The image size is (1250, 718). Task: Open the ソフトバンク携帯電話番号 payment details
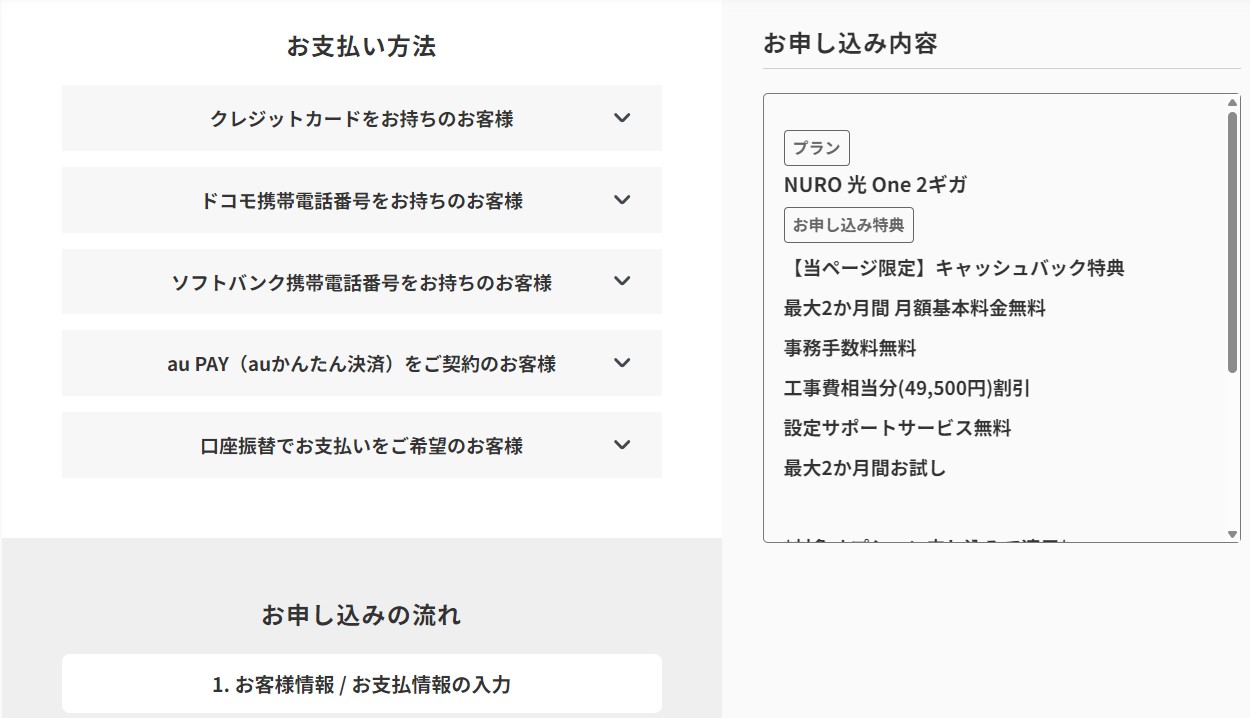pos(362,281)
